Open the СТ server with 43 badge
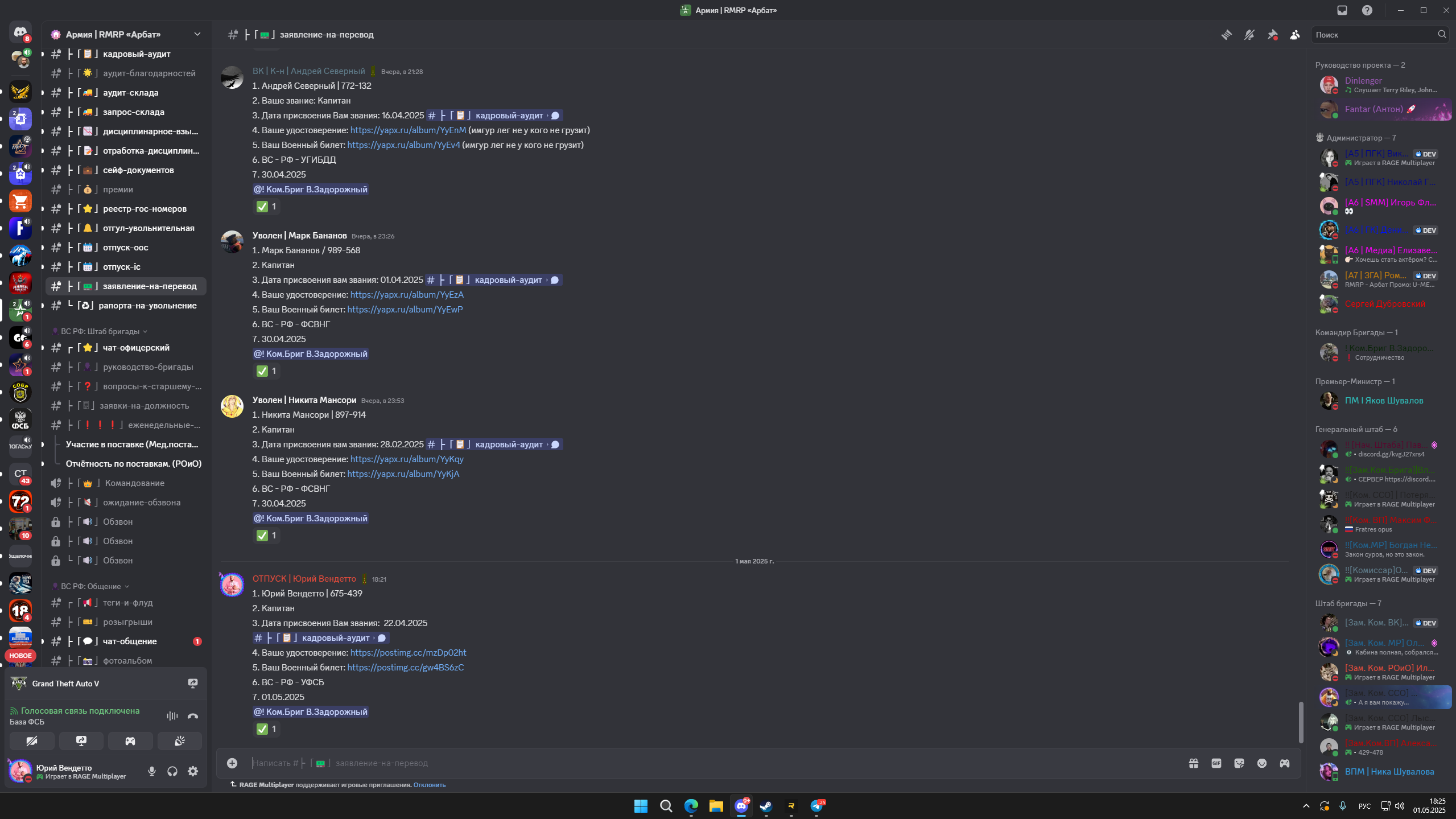 click(x=20, y=474)
